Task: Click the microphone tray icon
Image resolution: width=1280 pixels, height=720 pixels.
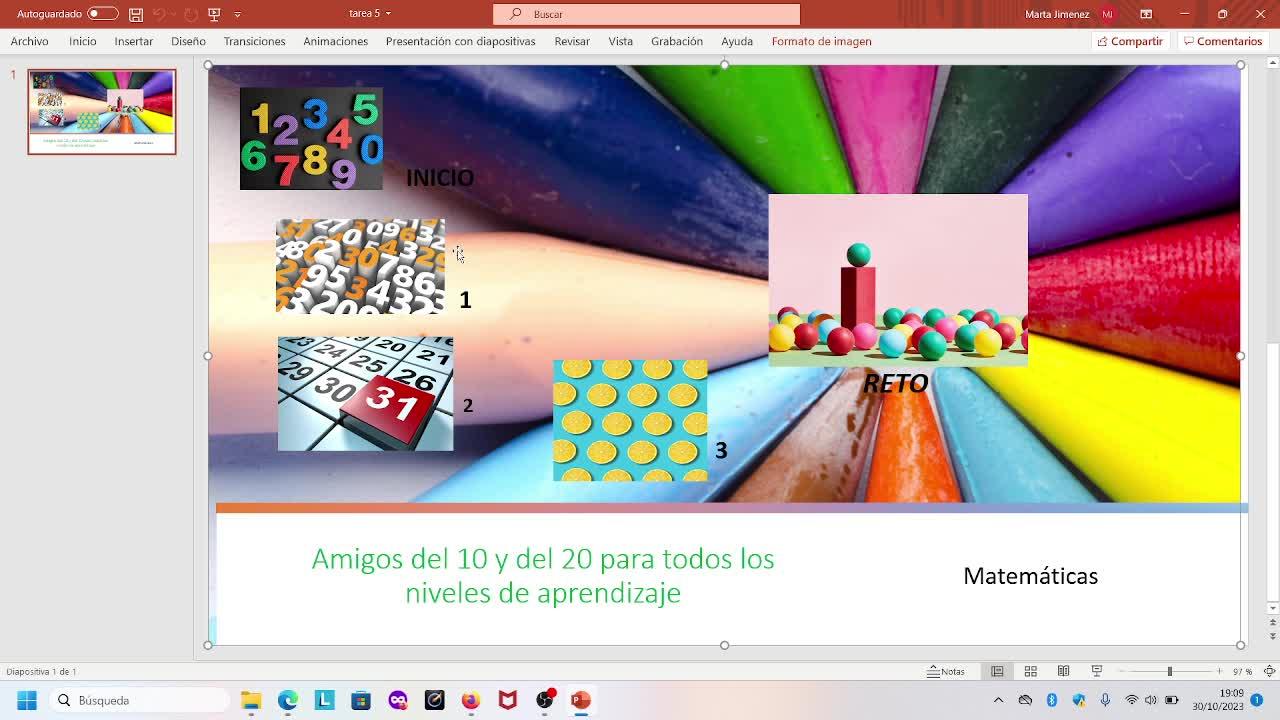Action: pos(1105,700)
